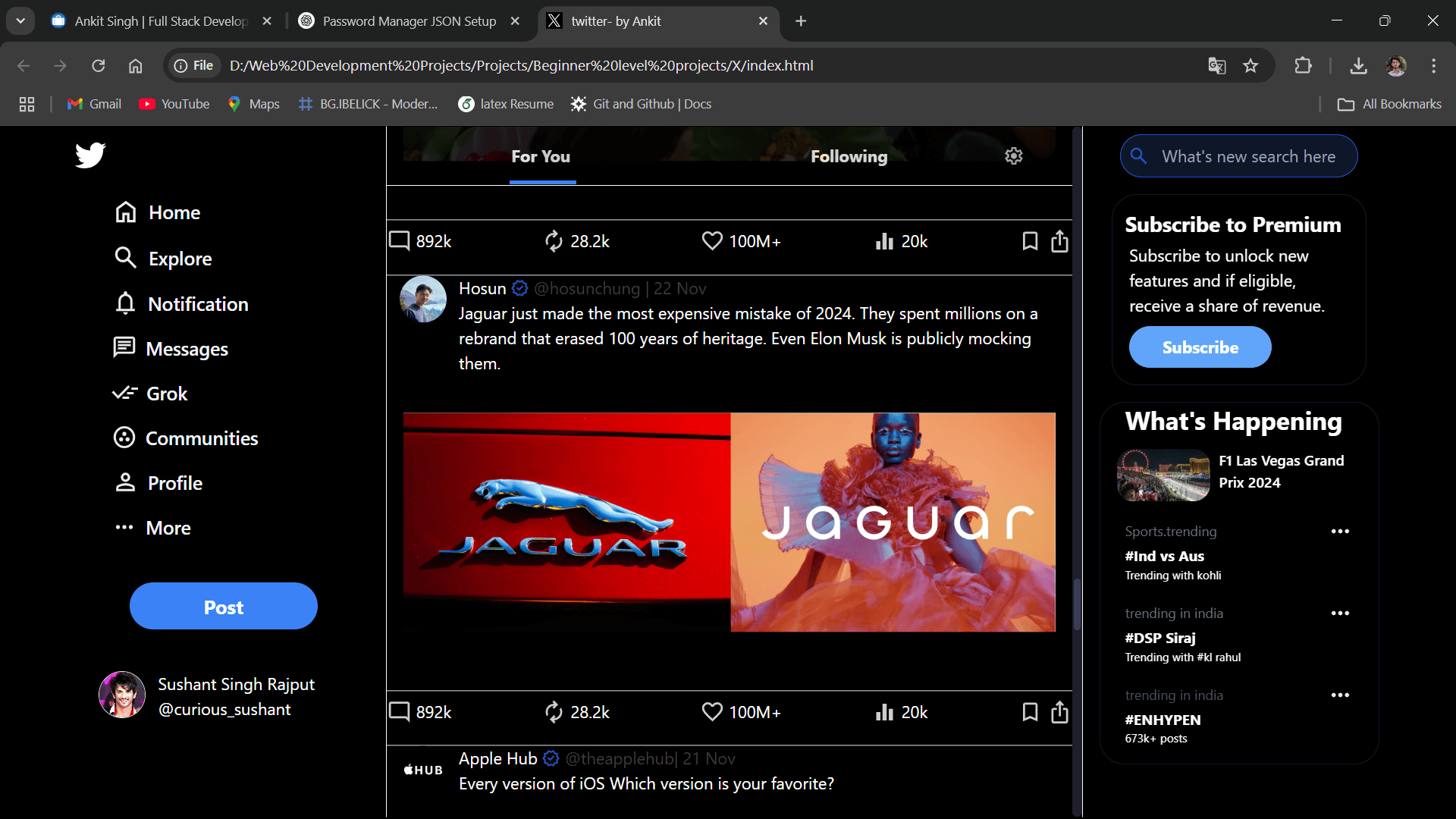
Task: Click Subscribe to Premium button
Action: coord(1200,347)
